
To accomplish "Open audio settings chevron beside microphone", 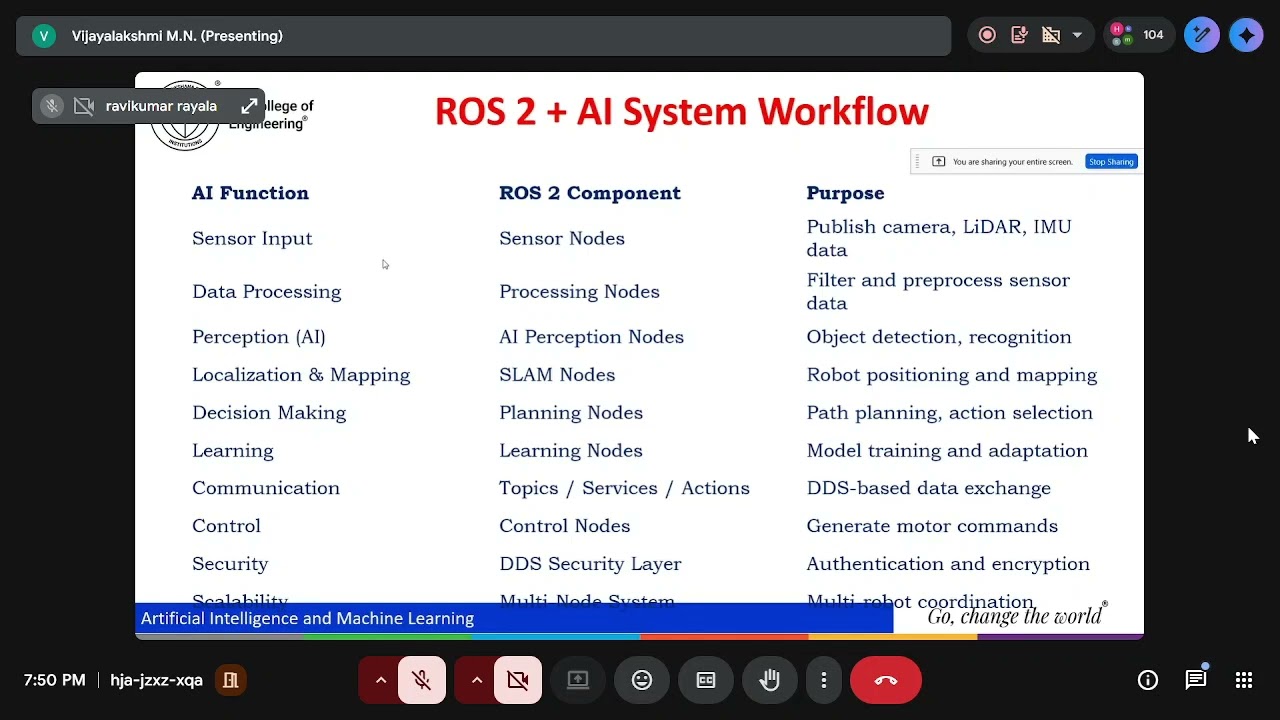I will pos(381,680).
